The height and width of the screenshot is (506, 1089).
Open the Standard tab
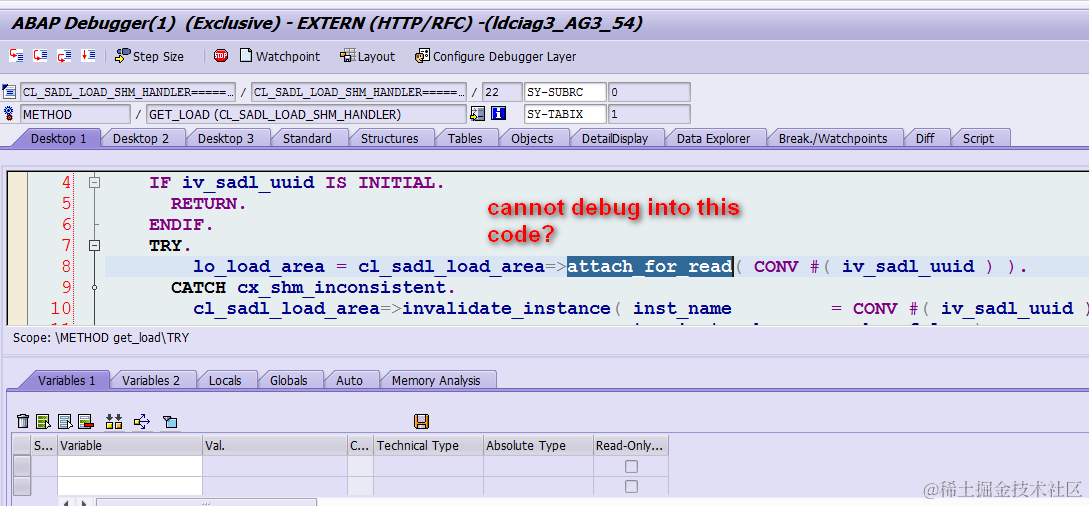[x=307, y=138]
